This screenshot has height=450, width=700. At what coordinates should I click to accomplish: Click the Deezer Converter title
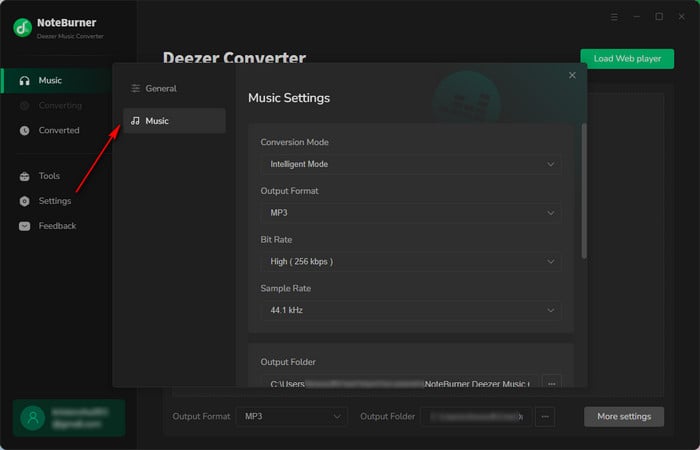234,57
